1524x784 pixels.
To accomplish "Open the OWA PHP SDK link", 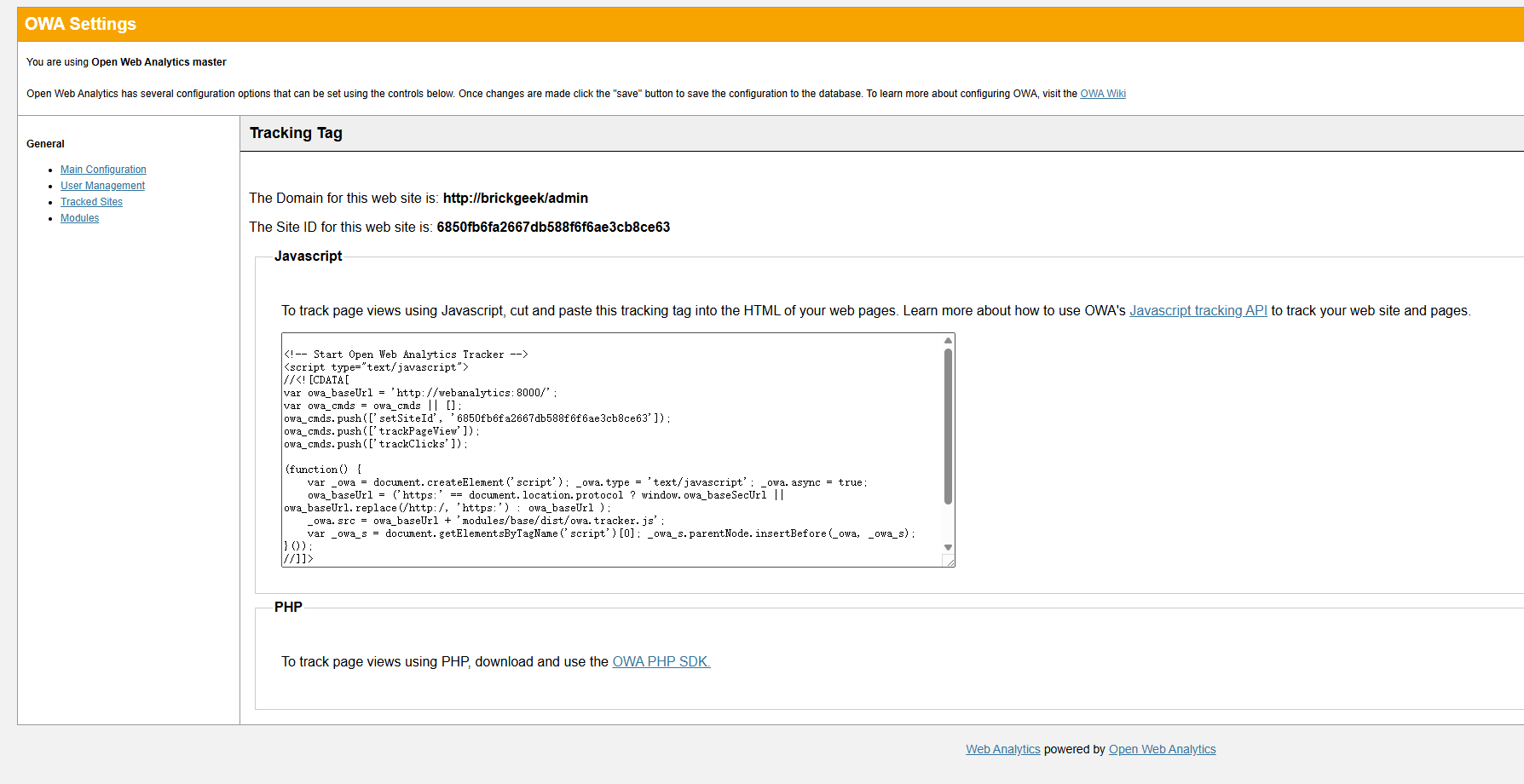I will (661, 662).
